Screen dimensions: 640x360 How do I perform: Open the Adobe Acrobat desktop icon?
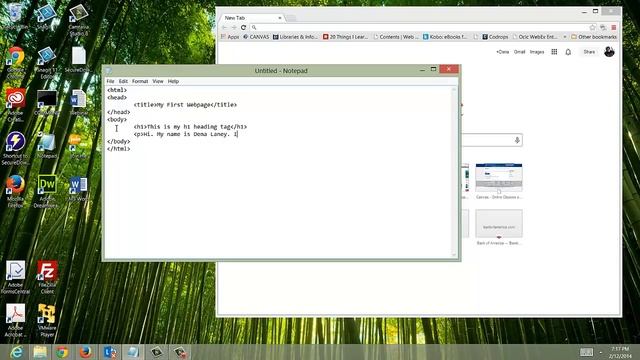16,320
